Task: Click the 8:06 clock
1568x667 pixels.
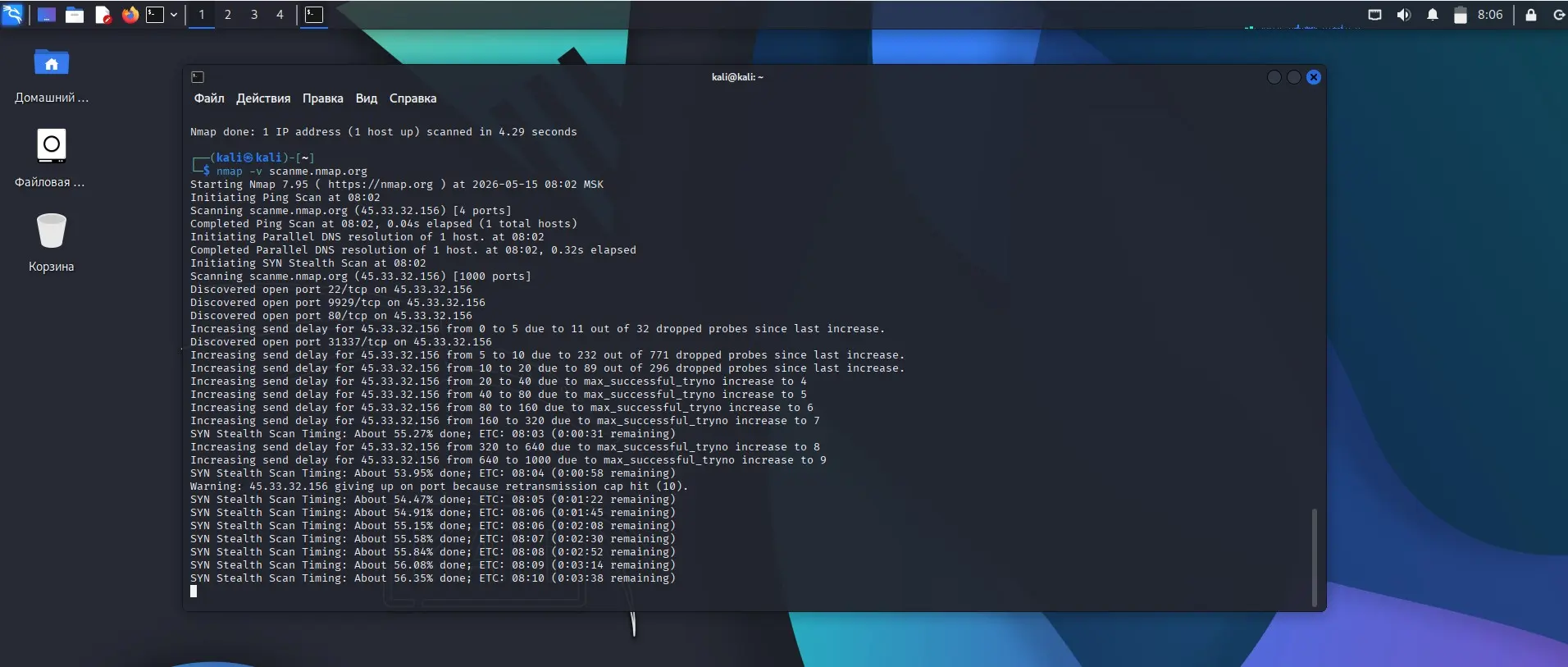Action: [x=1490, y=15]
